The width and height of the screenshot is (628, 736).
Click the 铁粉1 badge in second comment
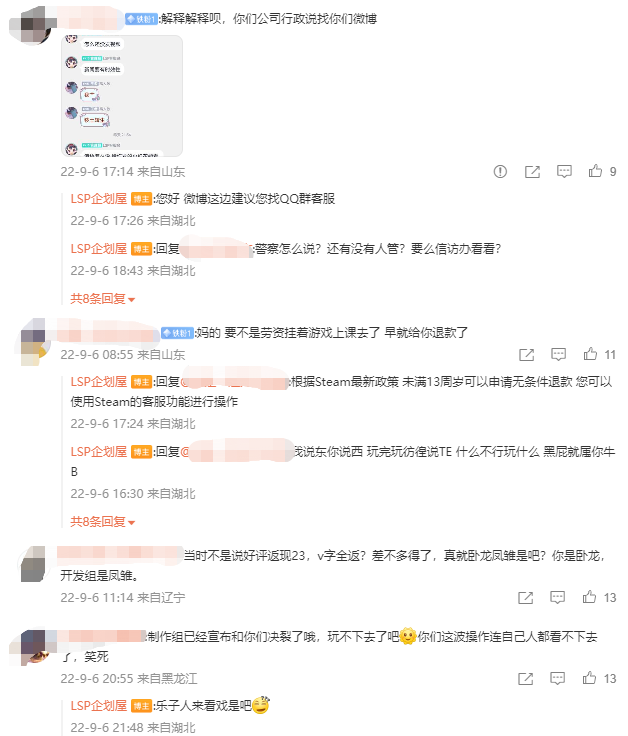[x=177, y=333]
